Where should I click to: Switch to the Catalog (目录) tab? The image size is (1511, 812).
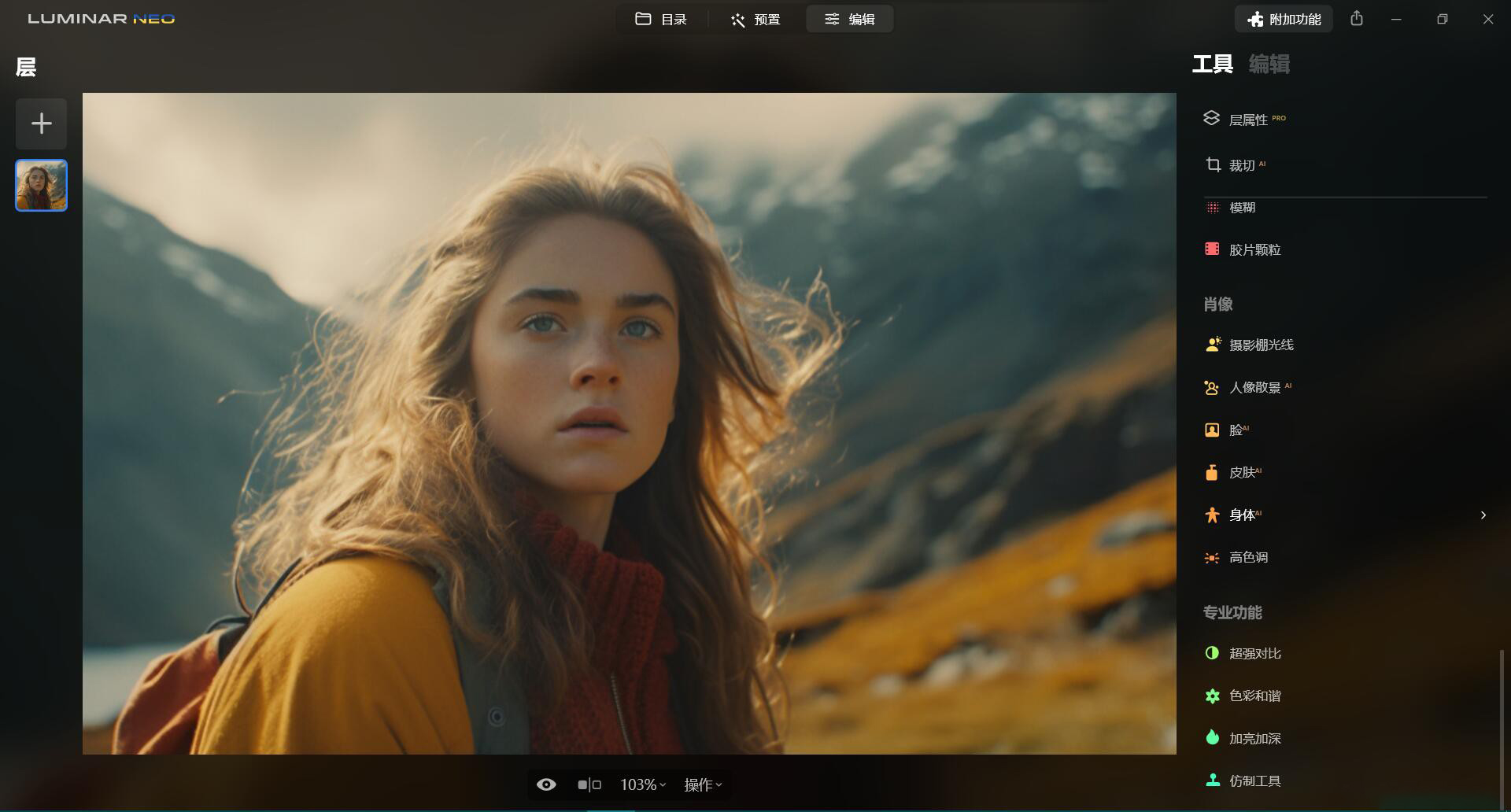click(x=661, y=19)
